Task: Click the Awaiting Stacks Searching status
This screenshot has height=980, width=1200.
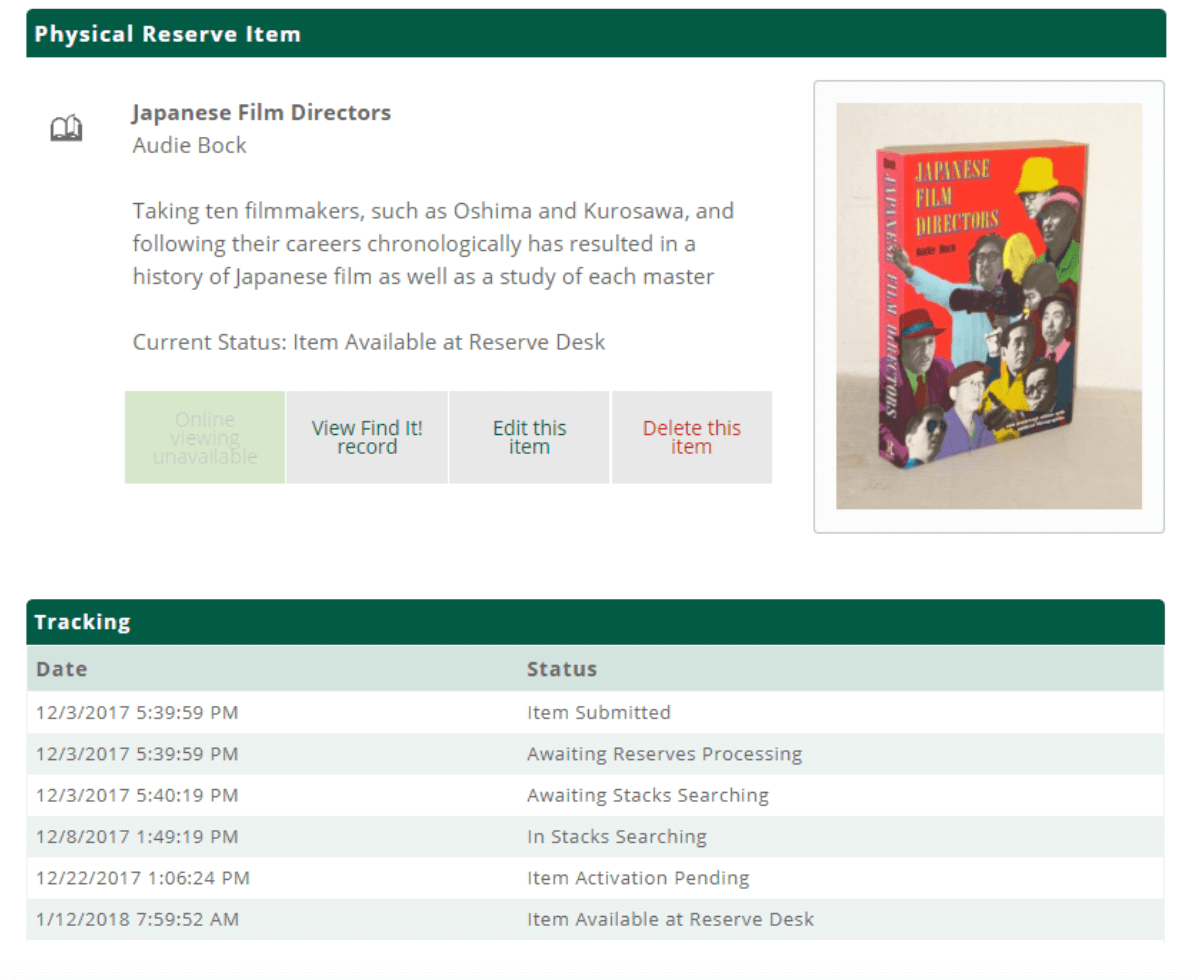Action: 647,795
